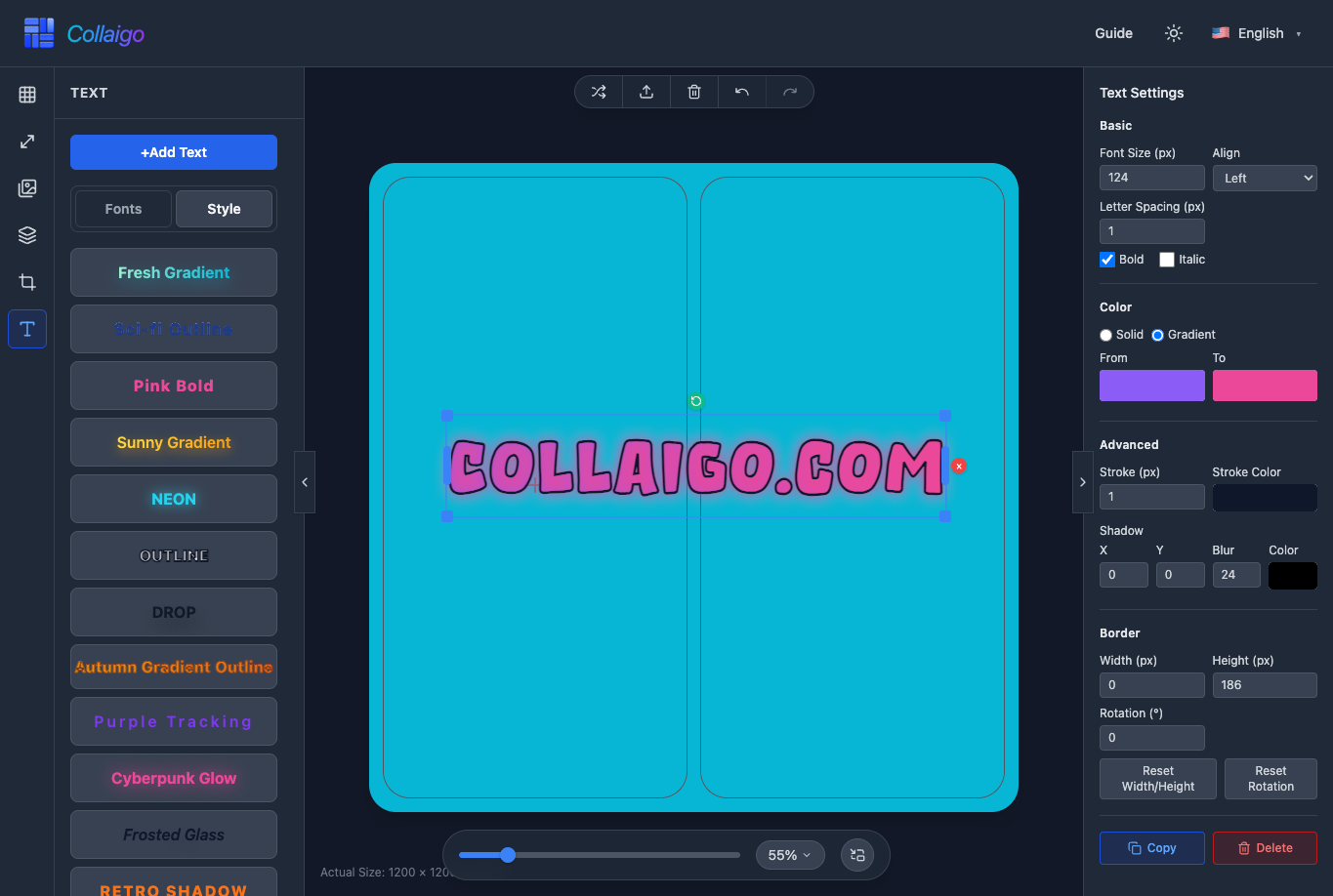Switch to the Fonts tab
The height and width of the screenshot is (896, 1333).
124,209
